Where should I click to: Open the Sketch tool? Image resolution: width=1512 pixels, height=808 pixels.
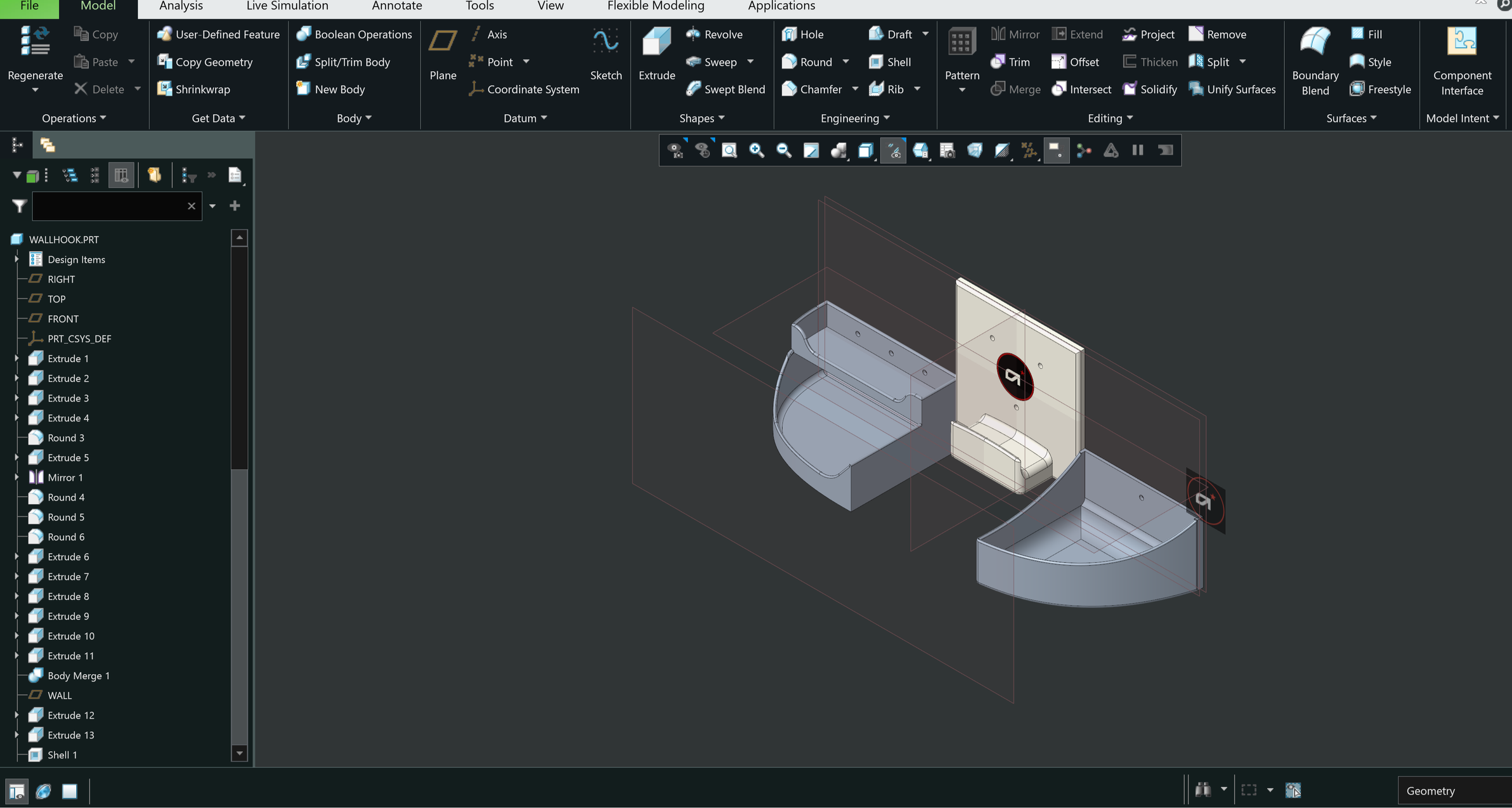(x=606, y=54)
